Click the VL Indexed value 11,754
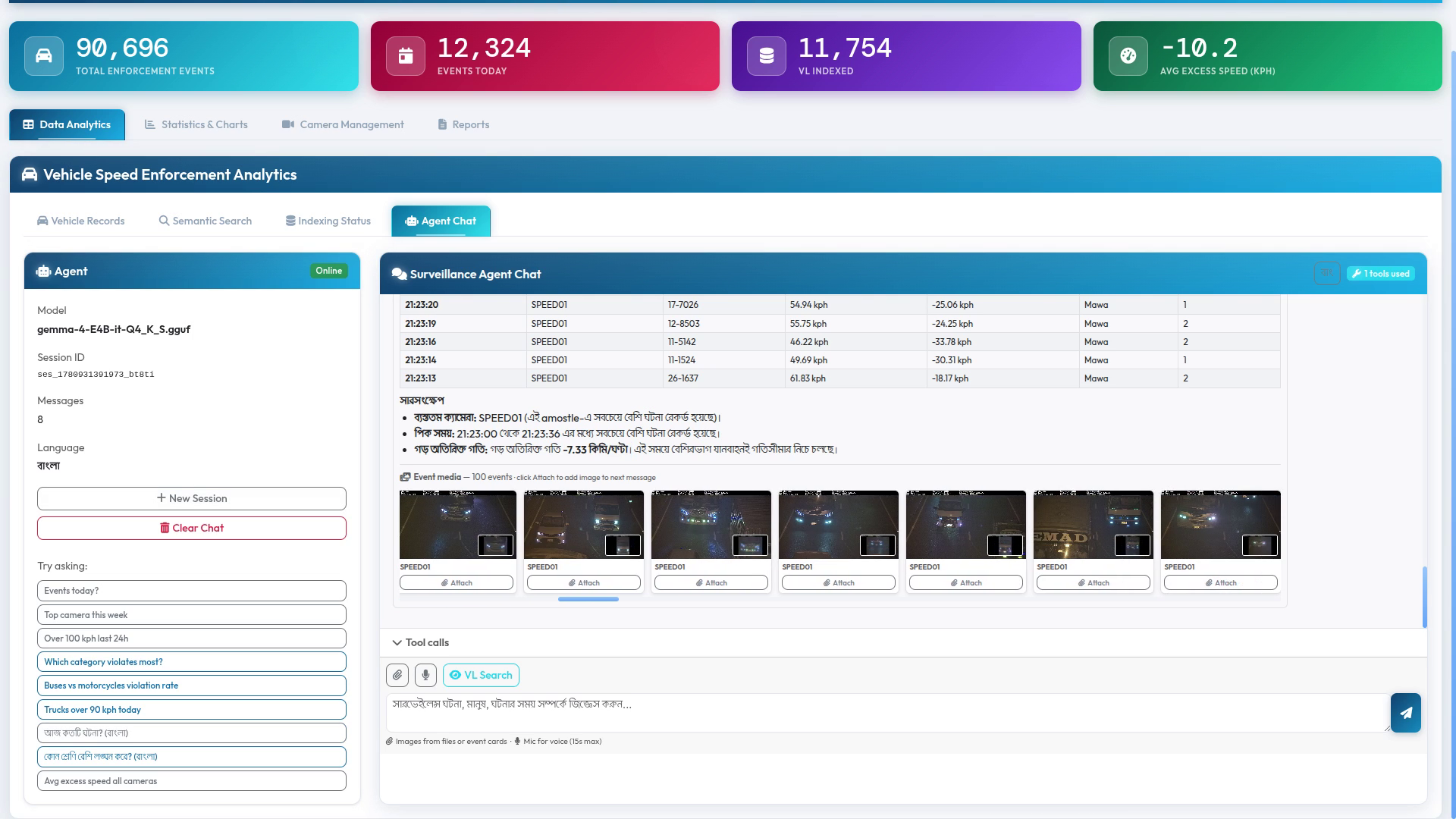The height and width of the screenshot is (819, 1456). tap(845, 48)
